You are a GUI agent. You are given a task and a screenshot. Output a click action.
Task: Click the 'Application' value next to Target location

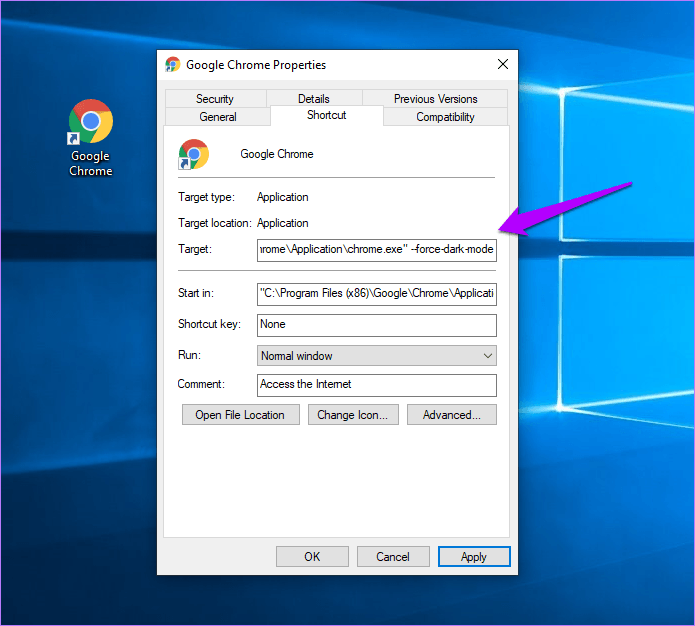point(282,223)
